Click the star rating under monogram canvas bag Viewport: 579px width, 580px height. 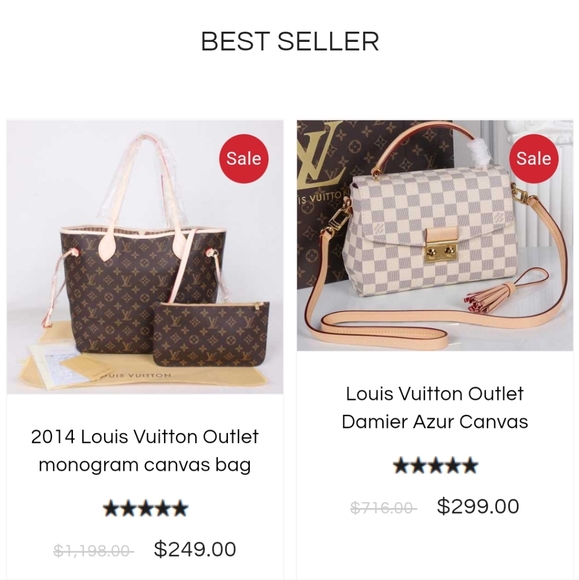click(145, 508)
